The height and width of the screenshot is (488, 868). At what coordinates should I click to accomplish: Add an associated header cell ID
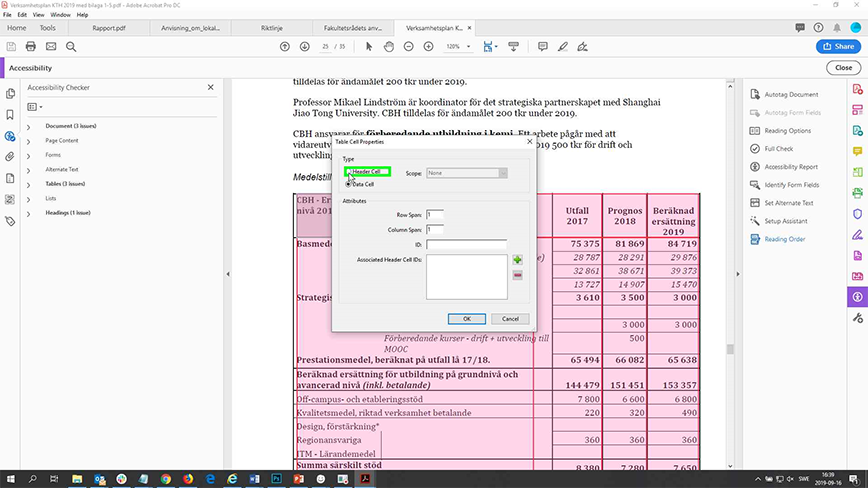click(x=517, y=260)
